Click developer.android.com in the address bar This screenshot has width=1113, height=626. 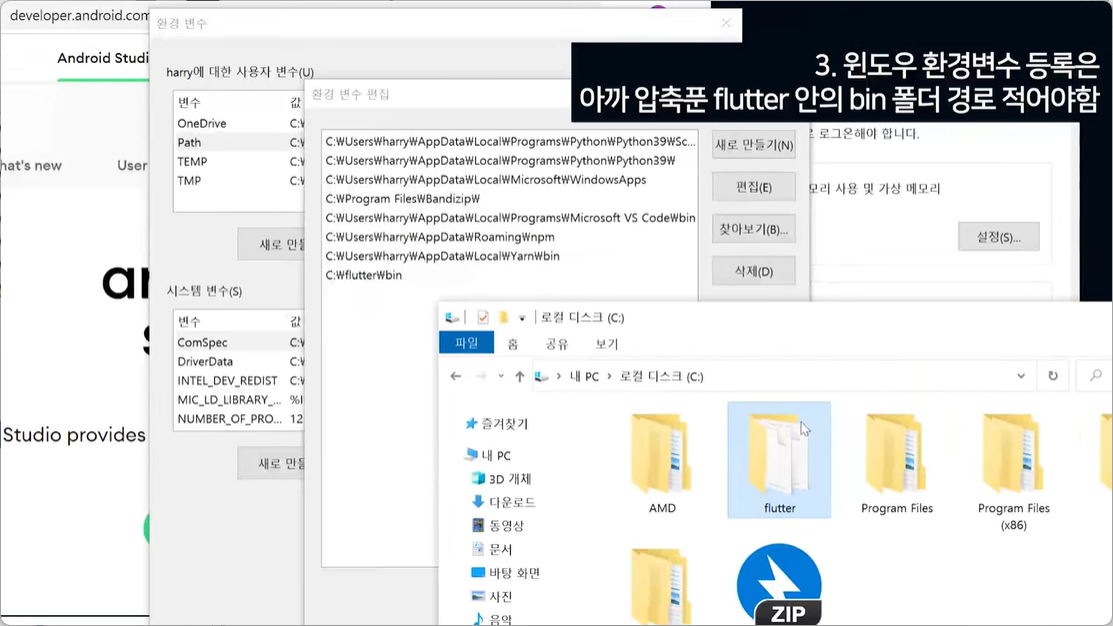point(79,15)
